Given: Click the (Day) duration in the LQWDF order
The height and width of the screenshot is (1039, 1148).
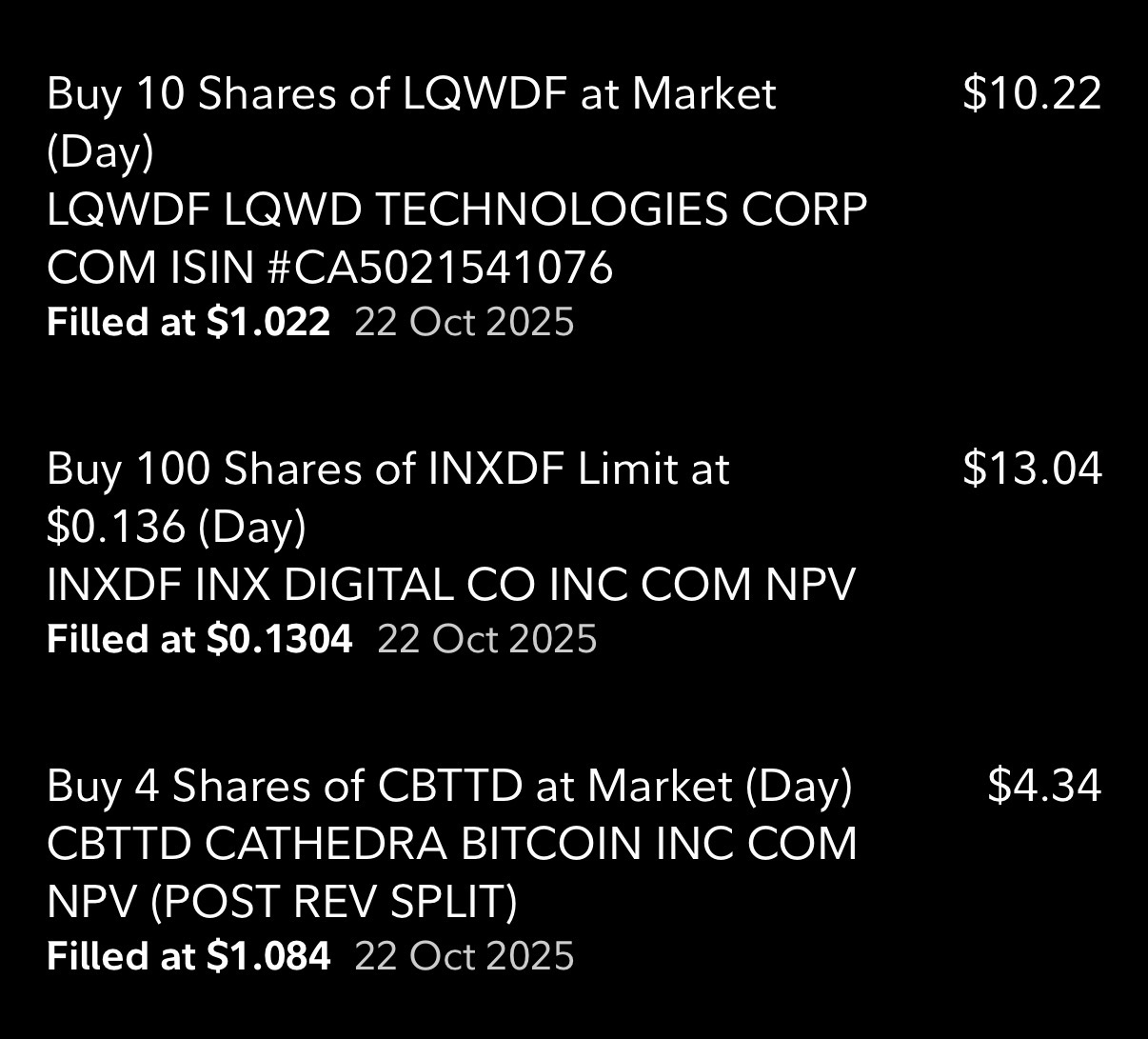Looking at the screenshot, I should pyautogui.click(x=100, y=152).
